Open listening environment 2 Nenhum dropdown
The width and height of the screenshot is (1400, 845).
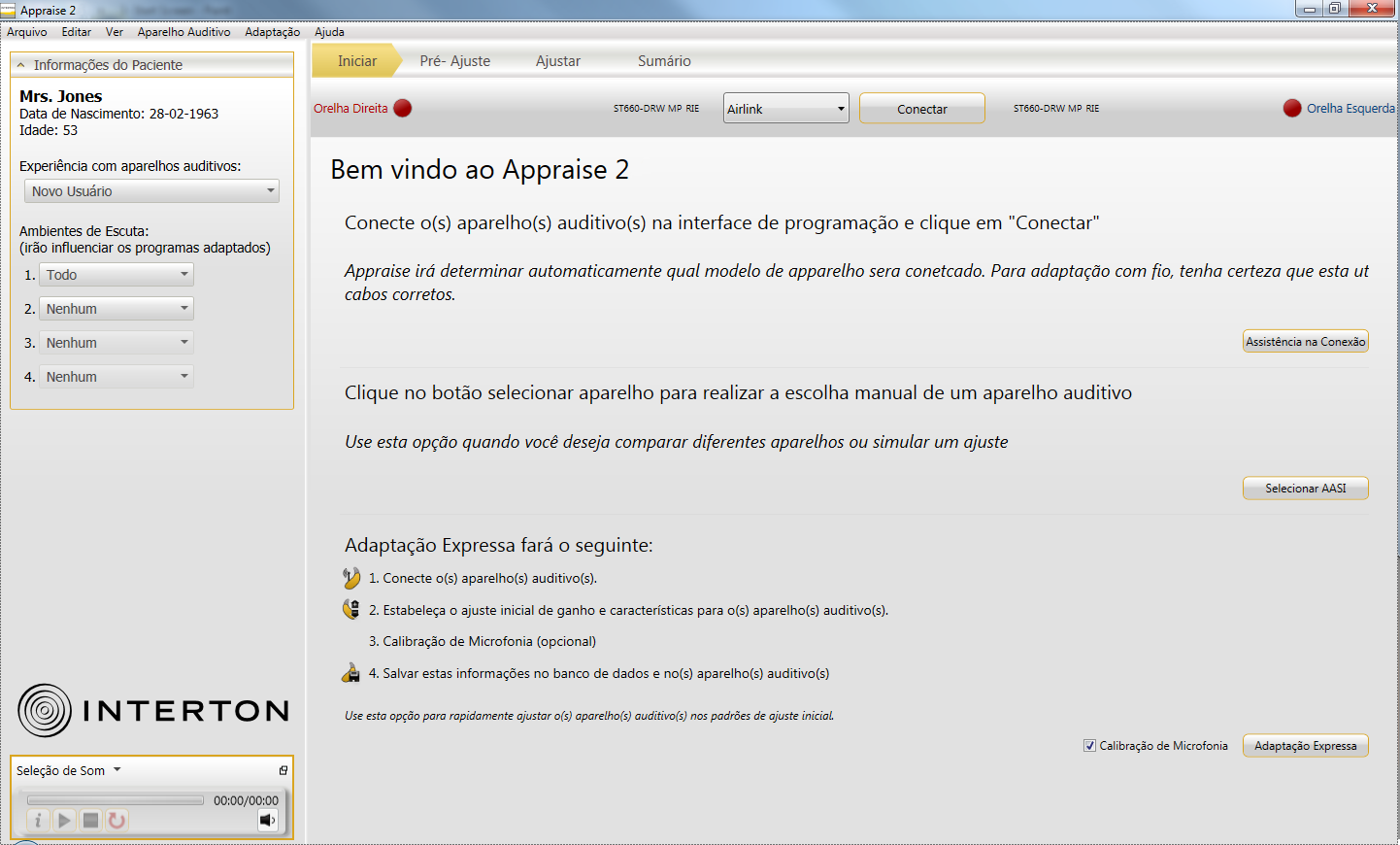point(117,309)
